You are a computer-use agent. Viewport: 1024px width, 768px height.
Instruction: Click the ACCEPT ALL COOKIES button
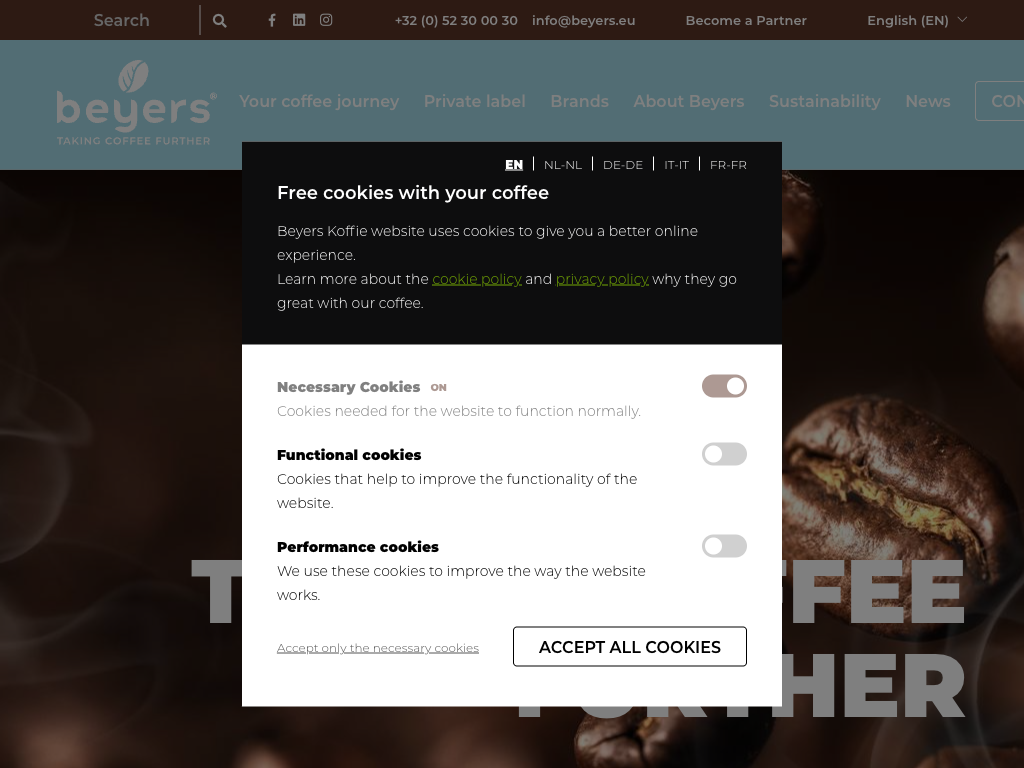[x=630, y=647]
